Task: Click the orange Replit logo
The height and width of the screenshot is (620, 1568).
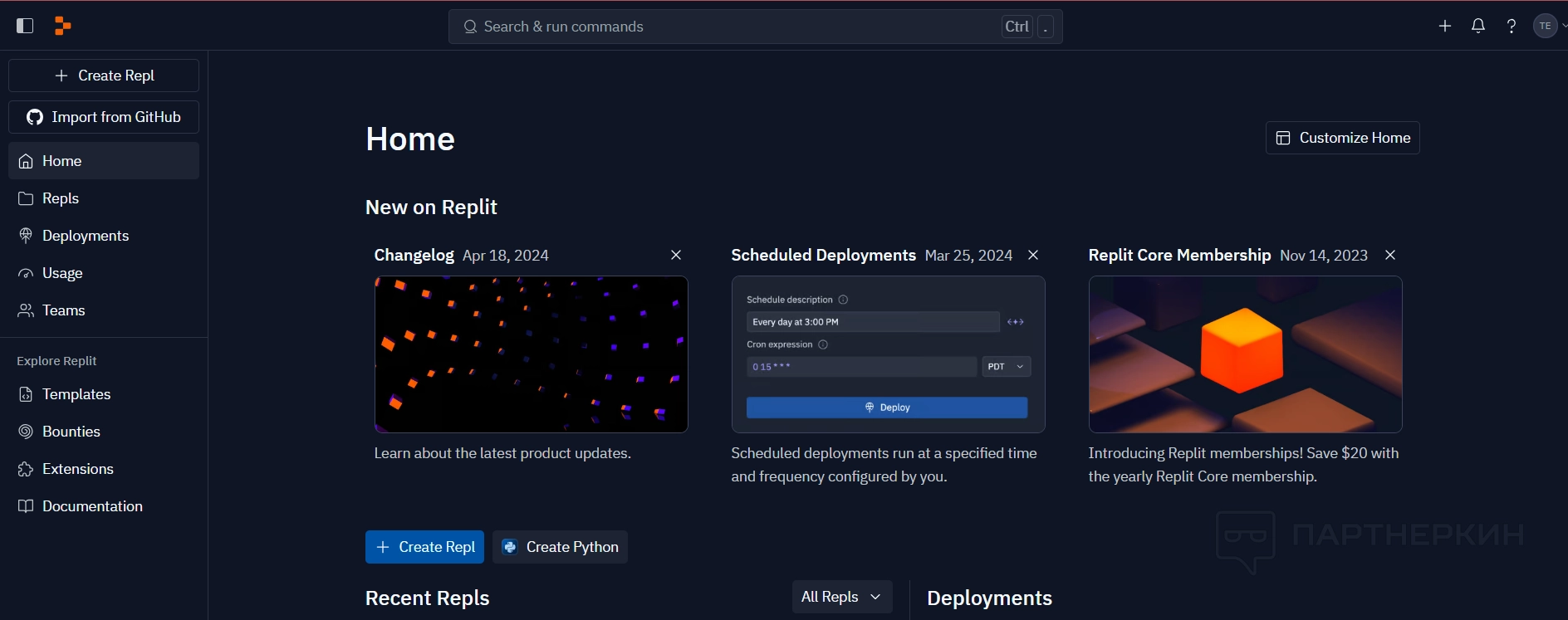Action: coord(62,26)
